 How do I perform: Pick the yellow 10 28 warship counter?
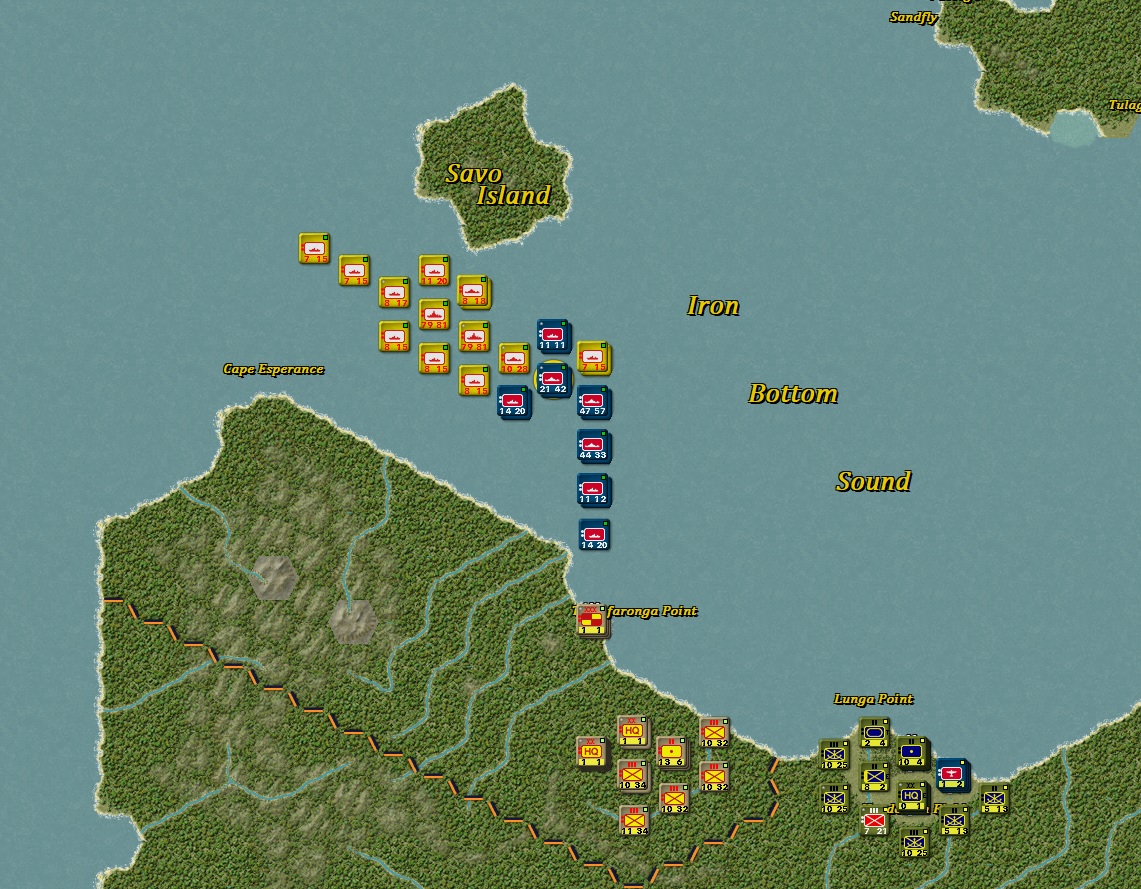tap(514, 358)
